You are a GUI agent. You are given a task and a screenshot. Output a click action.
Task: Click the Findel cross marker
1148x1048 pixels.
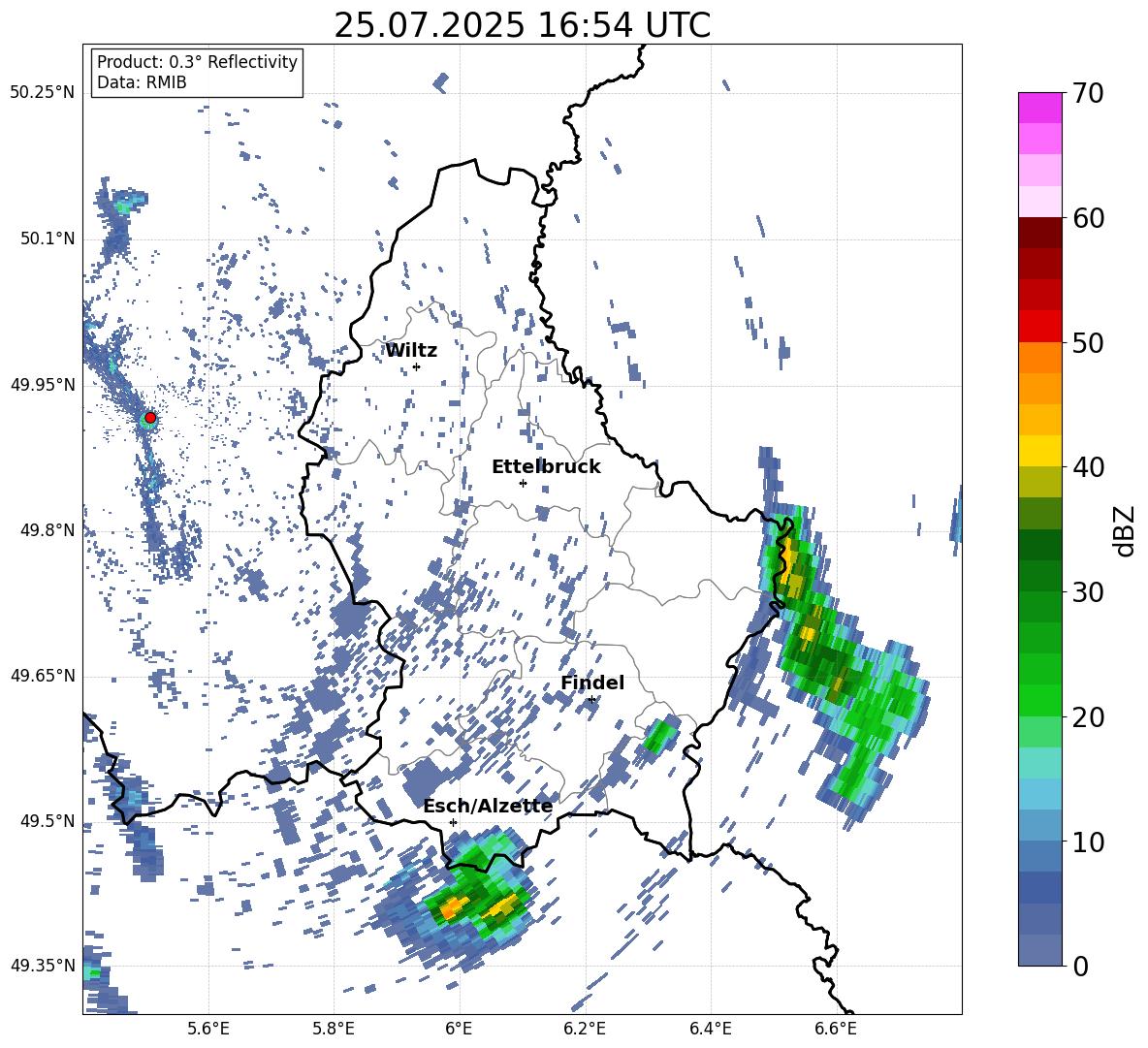click(591, 700)
